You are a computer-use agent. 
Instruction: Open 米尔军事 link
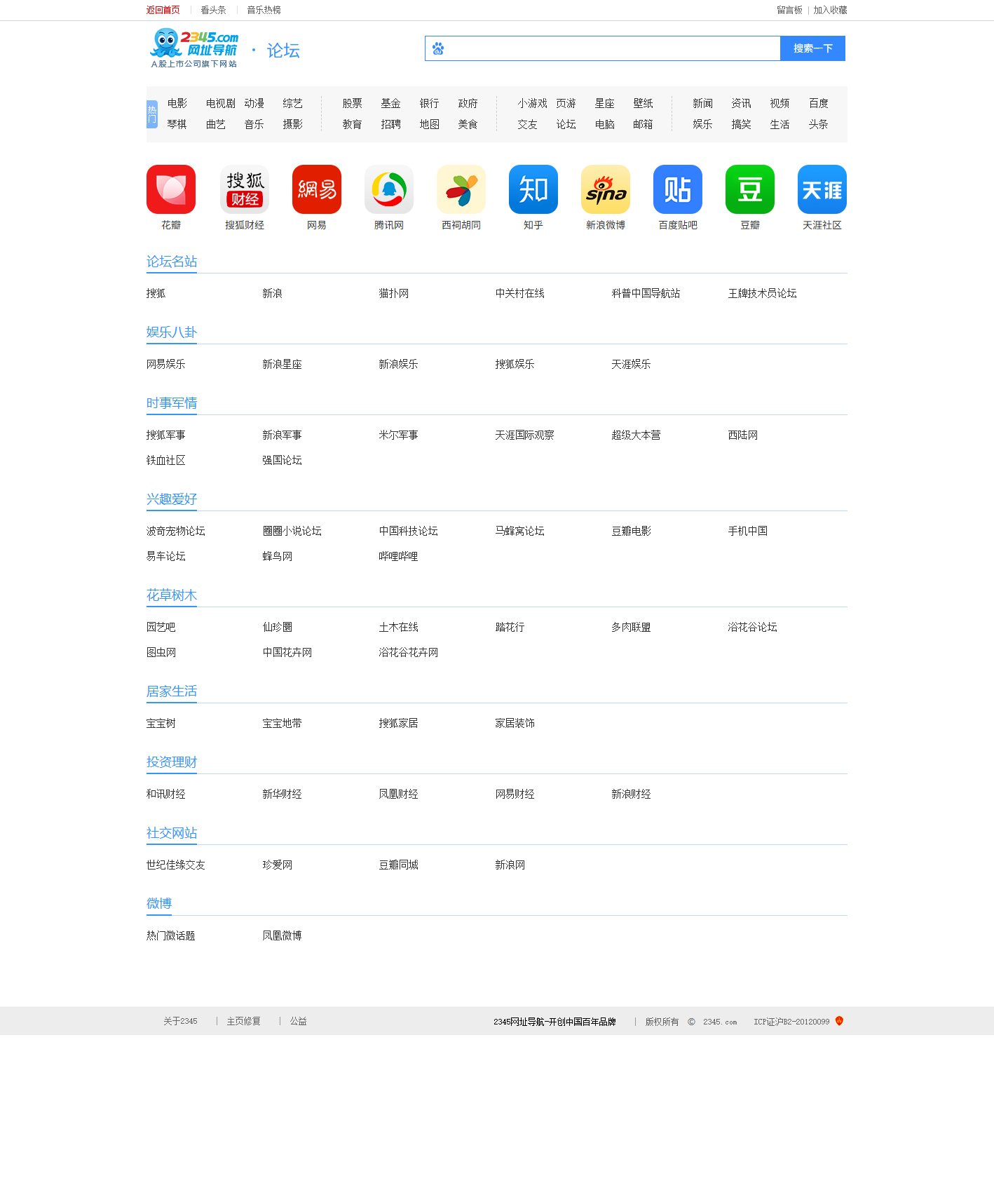click(399, 435)
